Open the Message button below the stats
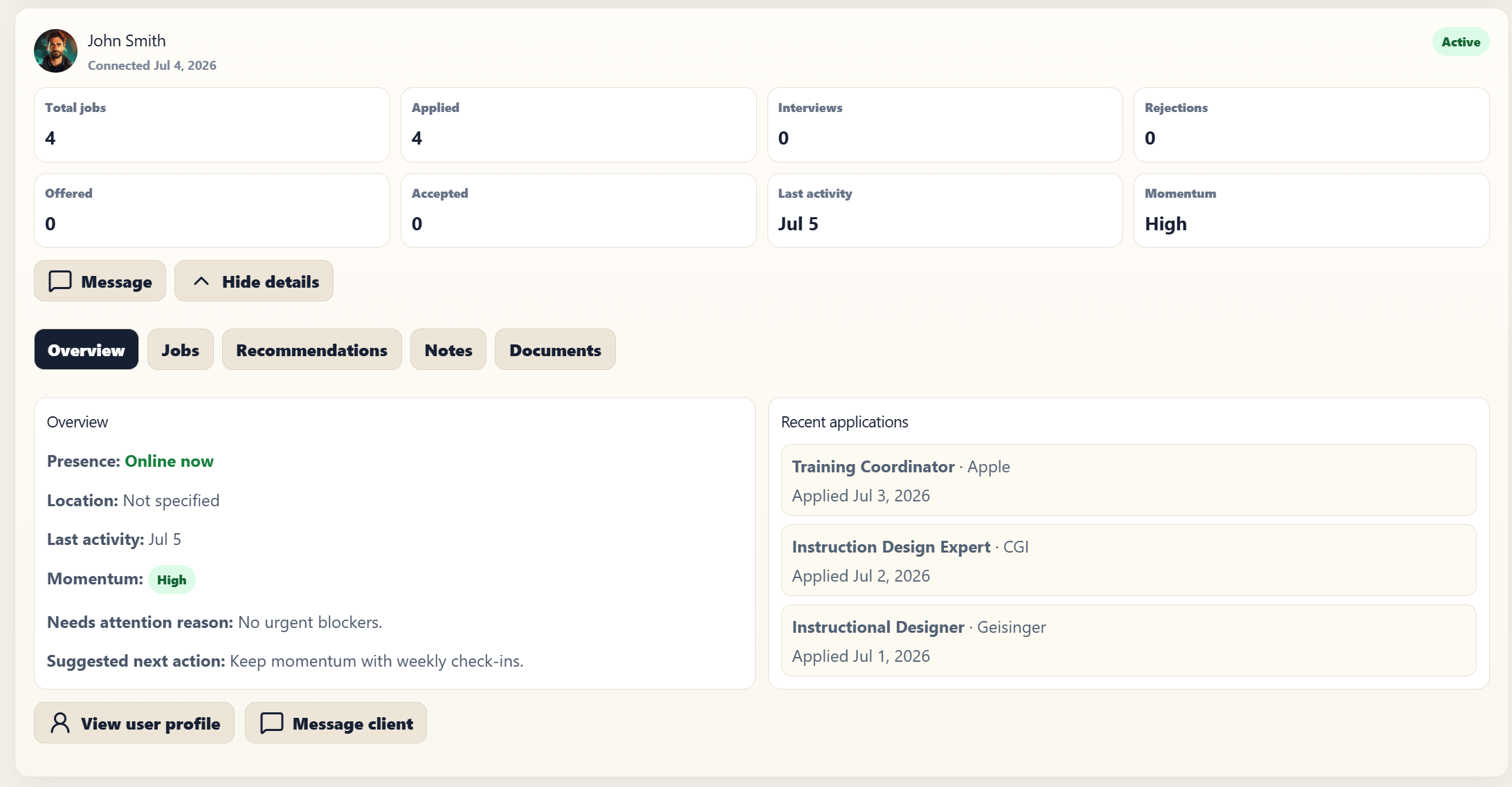Screen dimensions: 1512x787 coord(100,281)
